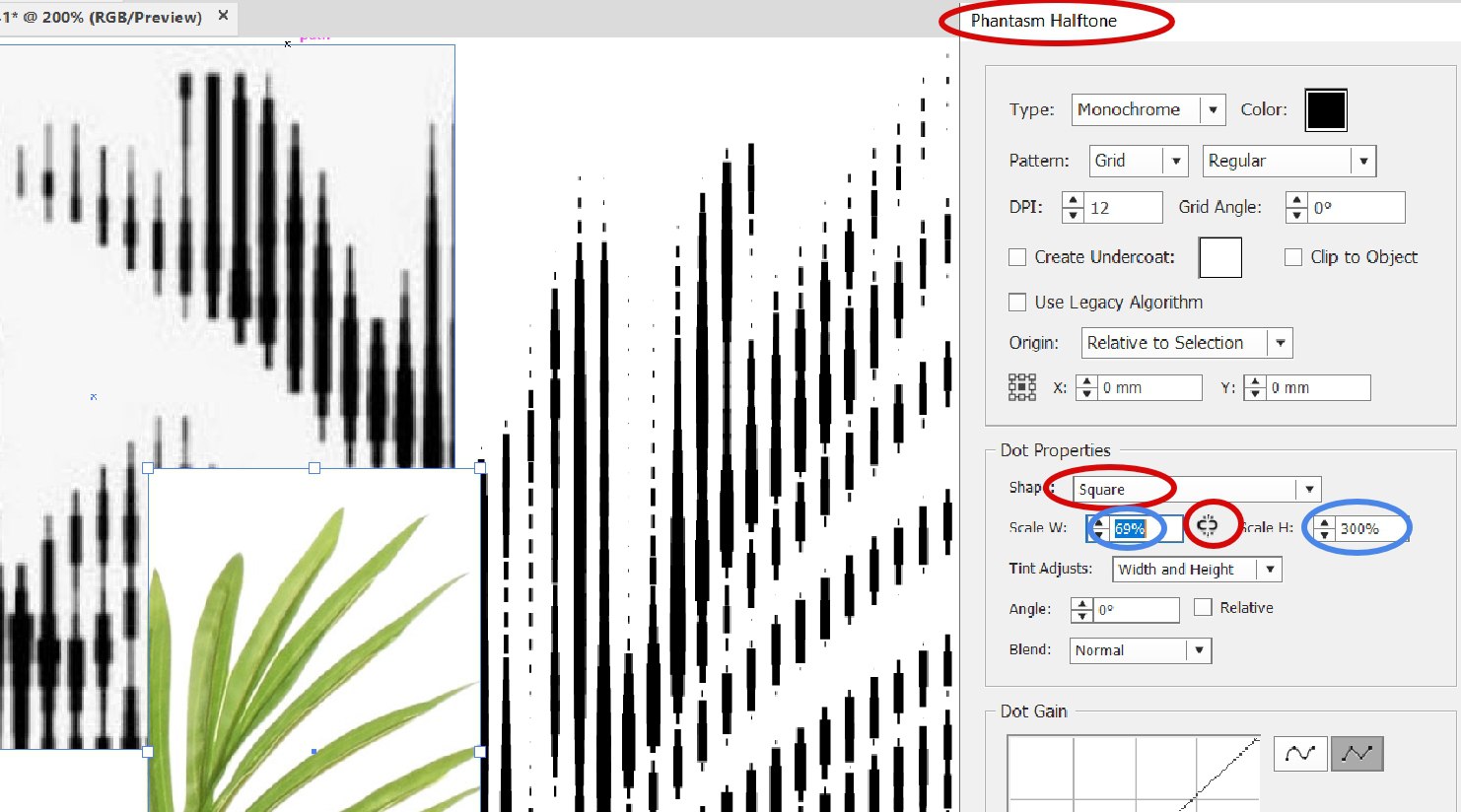Open the Origin dropdown showing Relative to Selection
Image resolution: width=1461 pixels, height=812 pixels.
(x=1187, y=343)
